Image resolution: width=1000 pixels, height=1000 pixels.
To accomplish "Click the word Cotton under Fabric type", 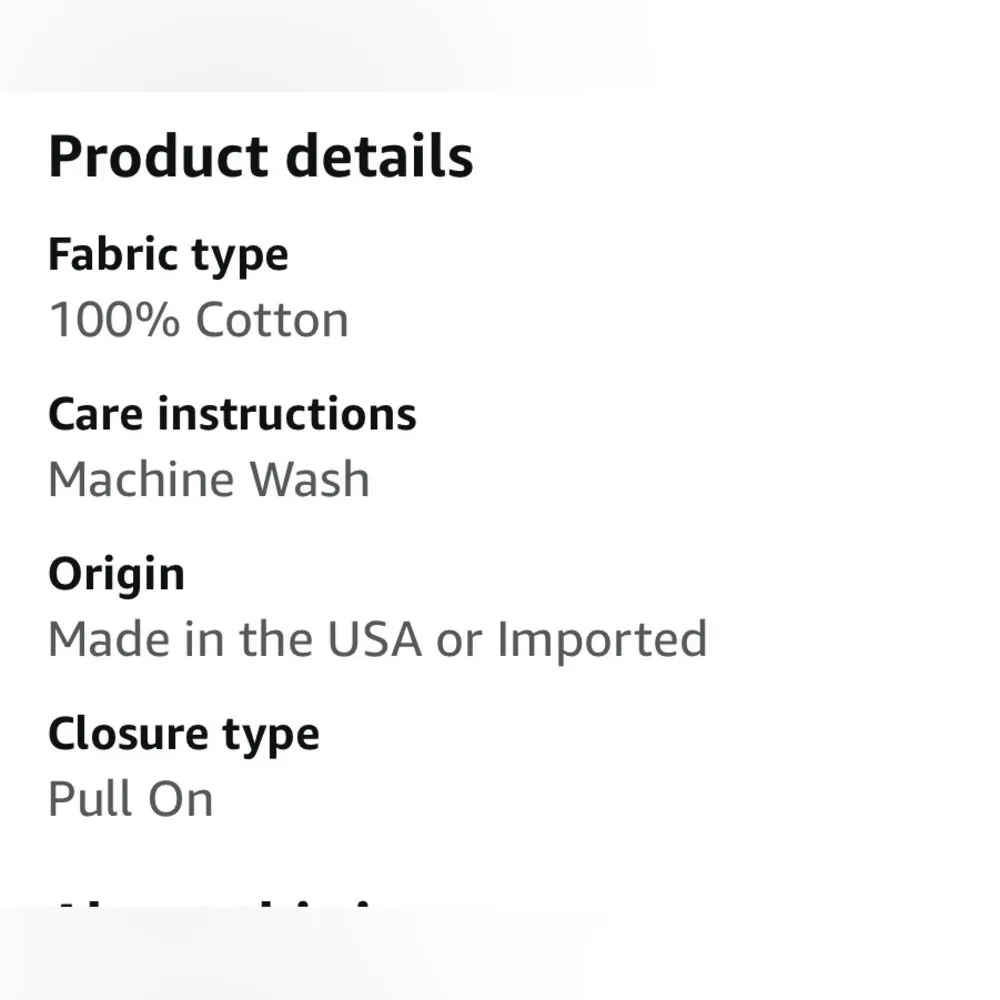I will click(x=272, y=320).
